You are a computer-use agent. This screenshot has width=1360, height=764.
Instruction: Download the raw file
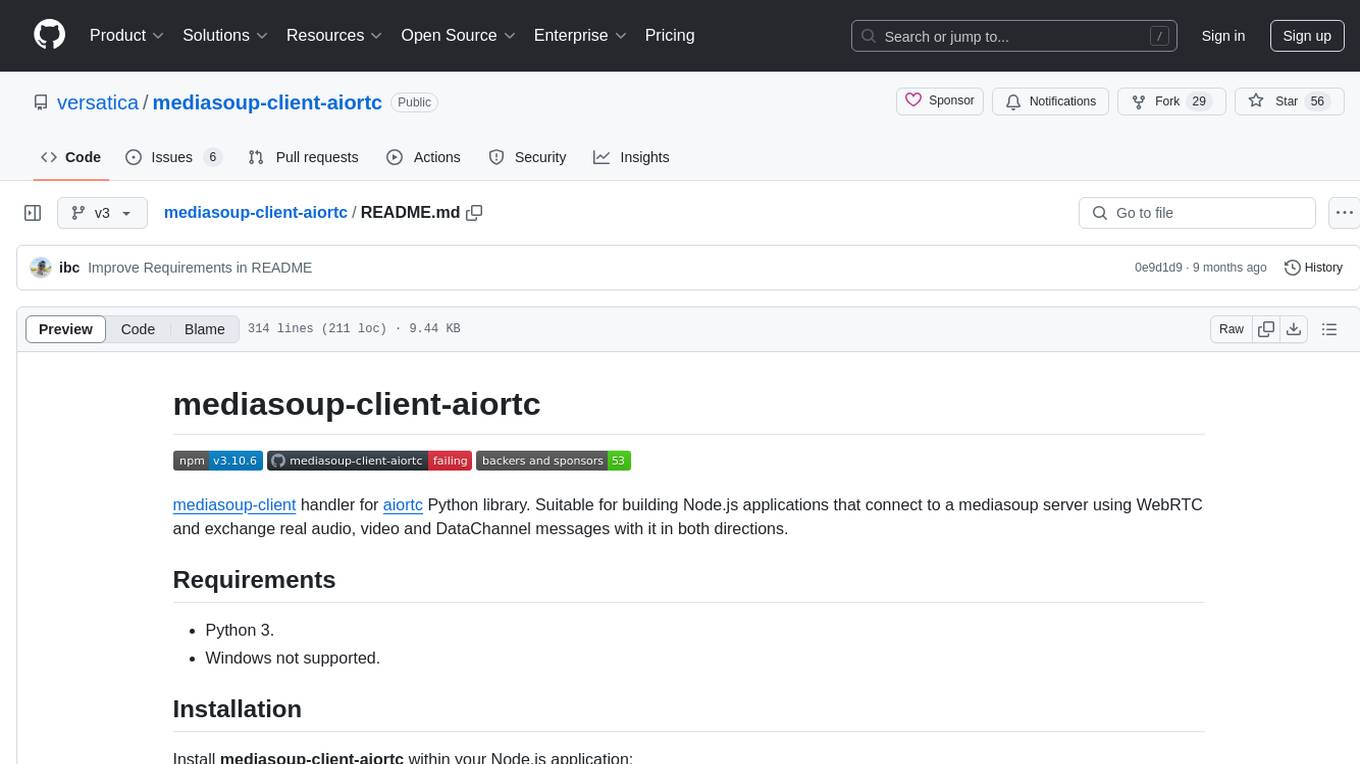click(1294, 329)
